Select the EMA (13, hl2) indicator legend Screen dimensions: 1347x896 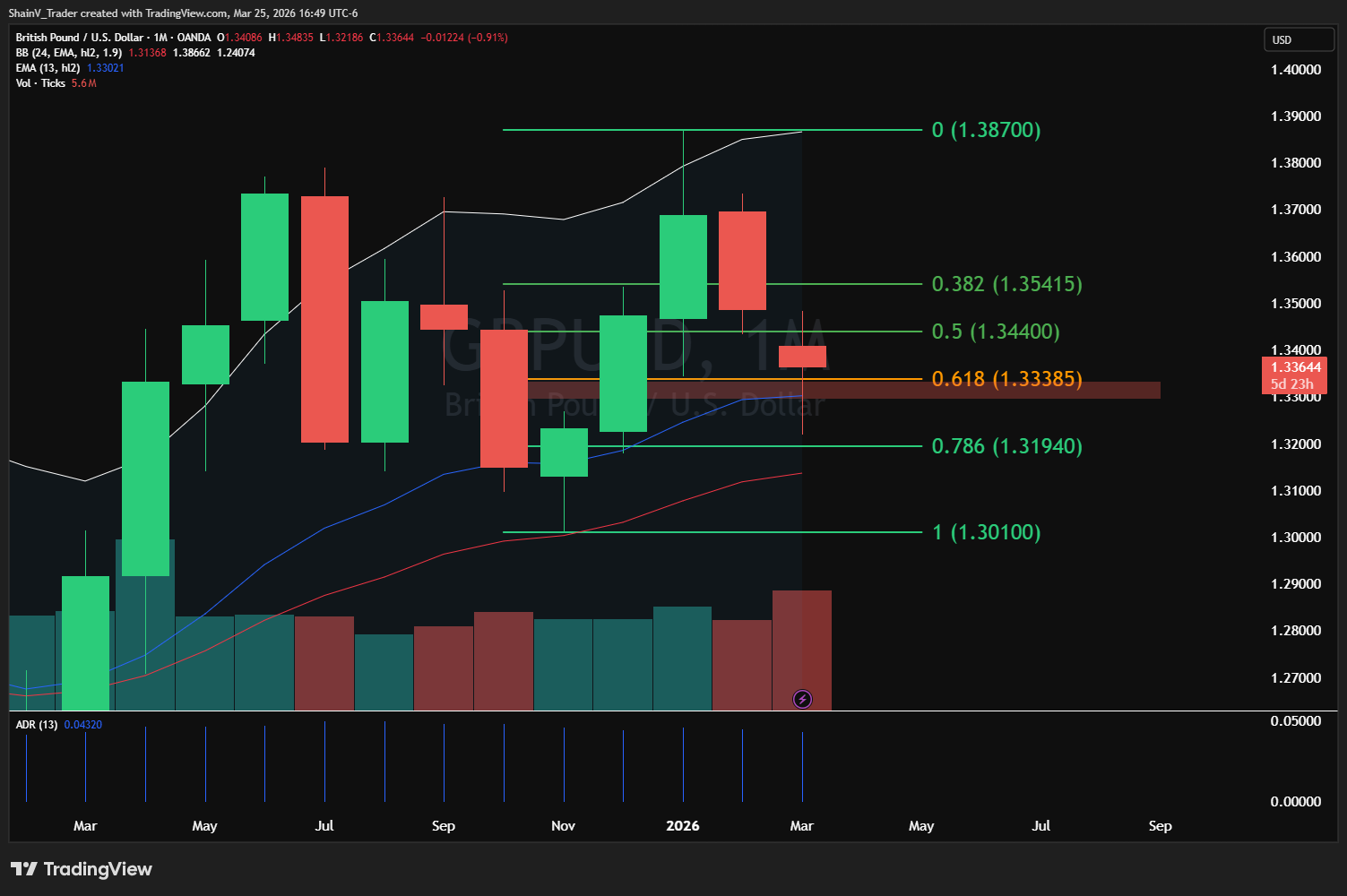point(47,68)
